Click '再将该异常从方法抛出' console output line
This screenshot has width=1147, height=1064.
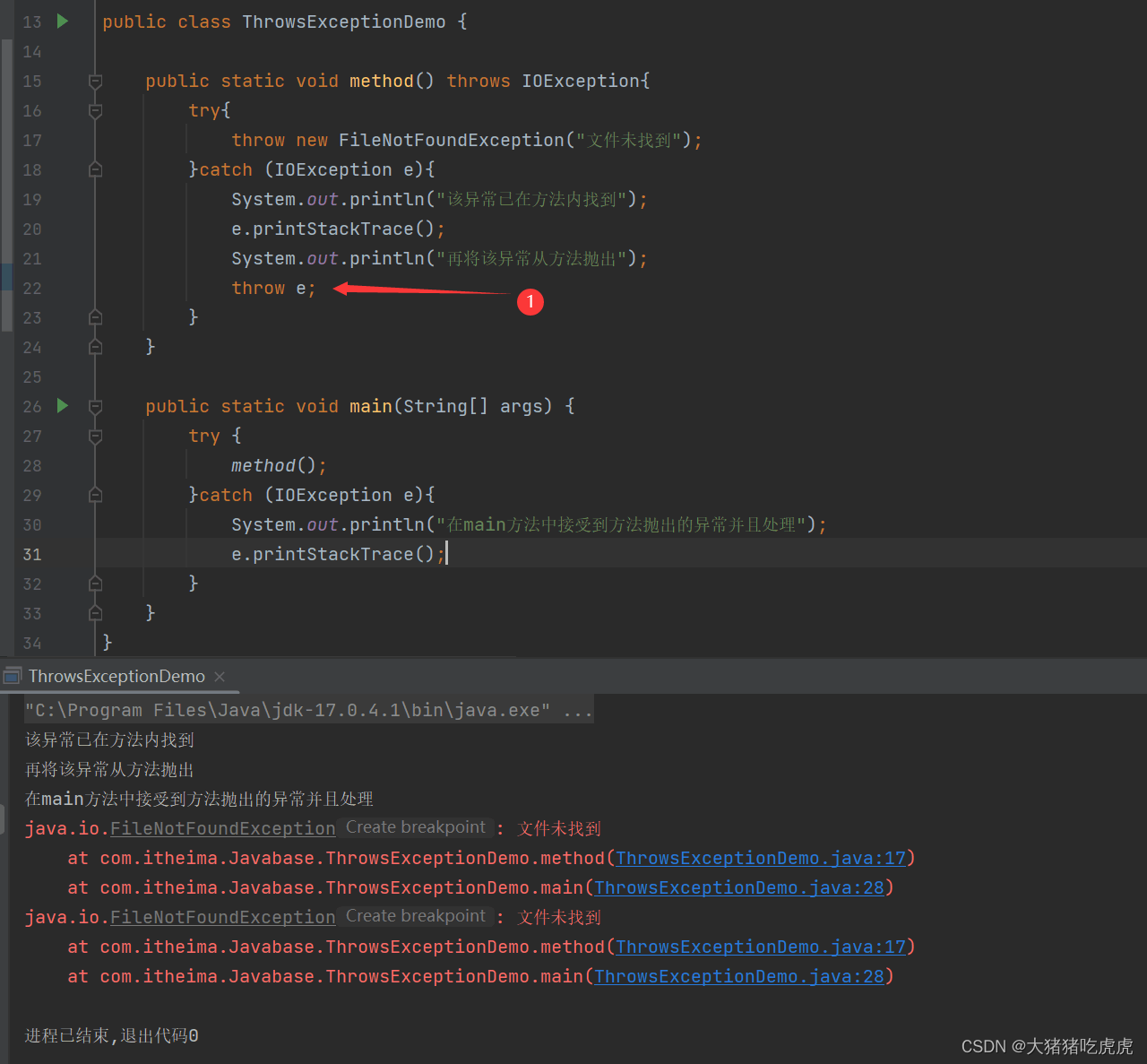pyautogui.click(x=109, y=769)
